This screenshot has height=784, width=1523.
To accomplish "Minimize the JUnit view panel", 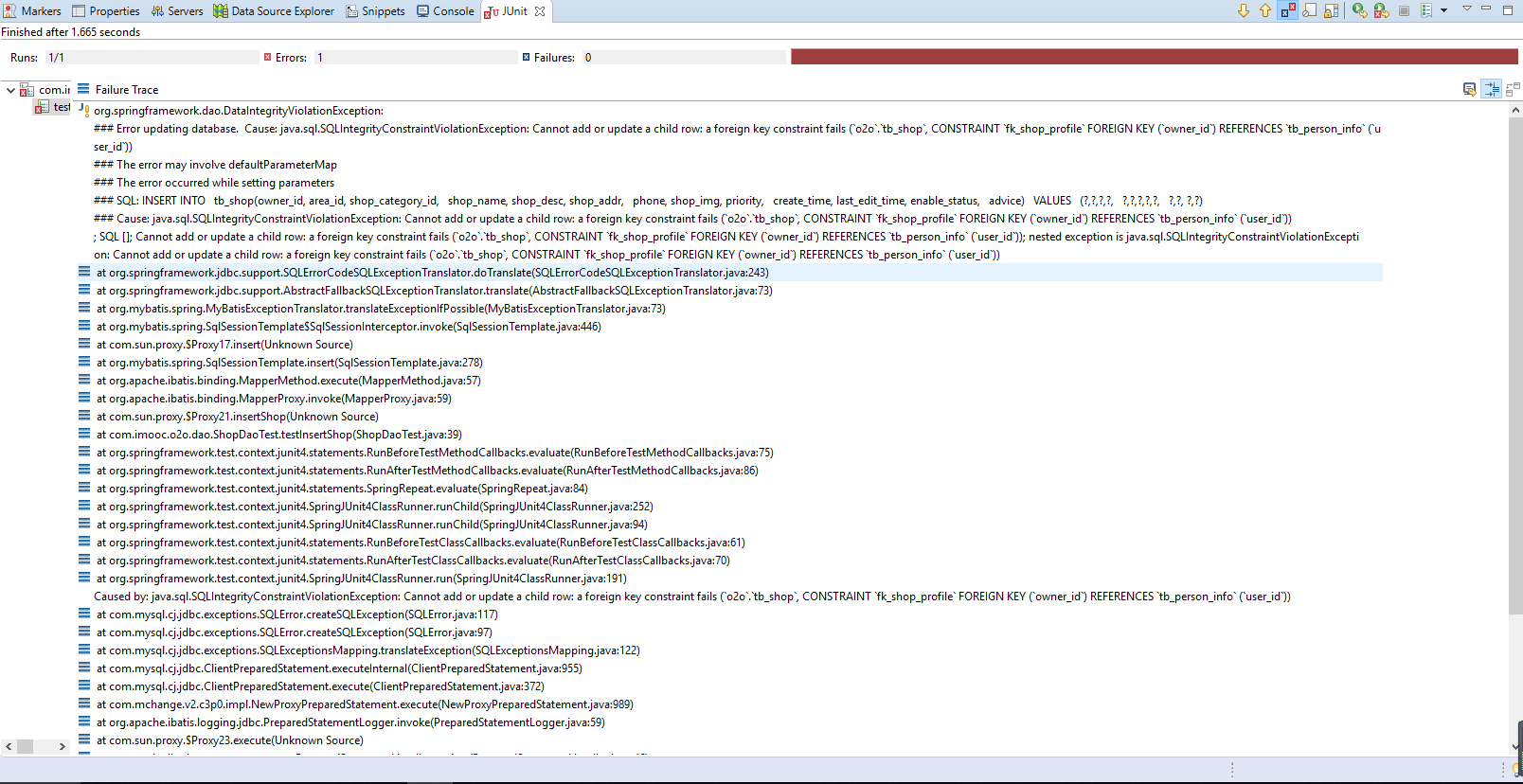I will click(x=1486, y=9).
